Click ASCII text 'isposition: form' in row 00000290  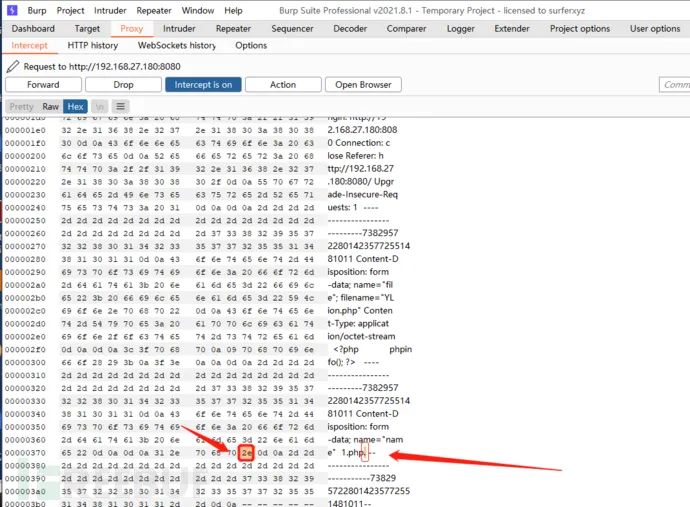pos(358,272)
